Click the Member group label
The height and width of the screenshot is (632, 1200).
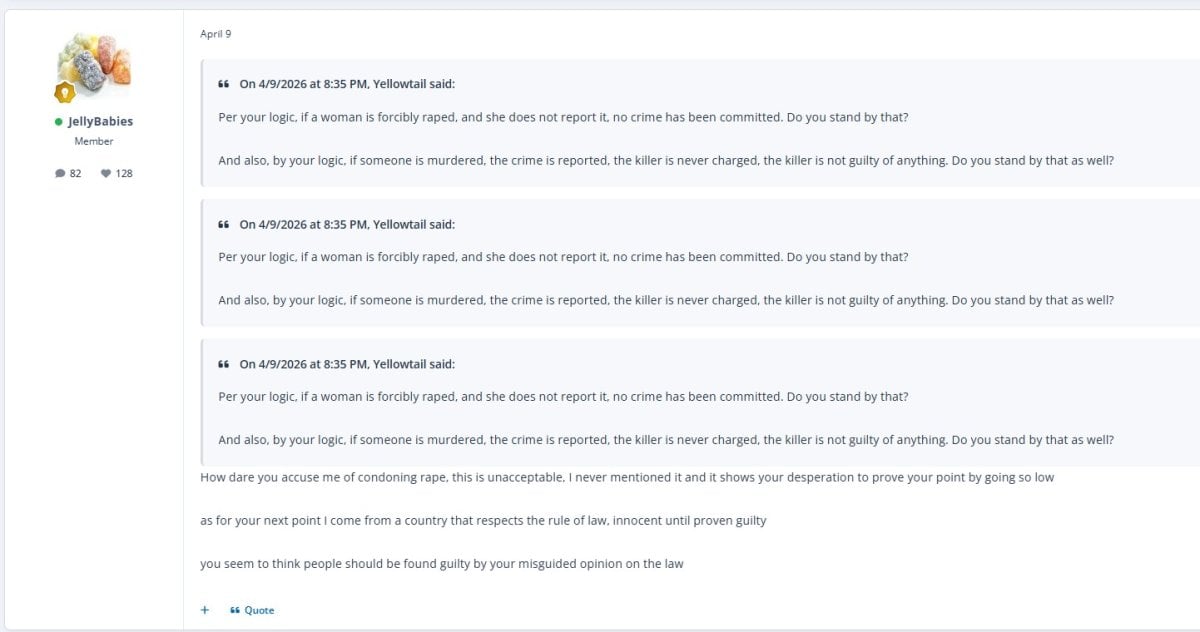(94, 142)
